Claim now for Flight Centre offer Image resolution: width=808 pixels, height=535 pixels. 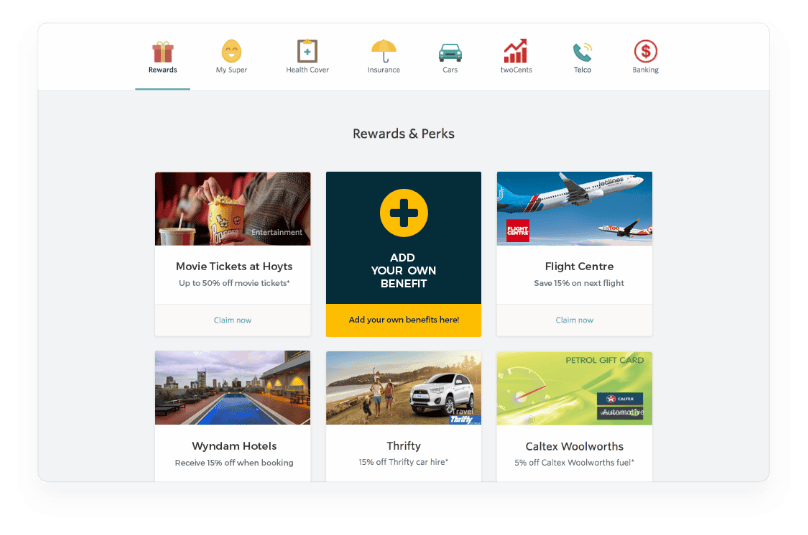[x=575, y=320]
